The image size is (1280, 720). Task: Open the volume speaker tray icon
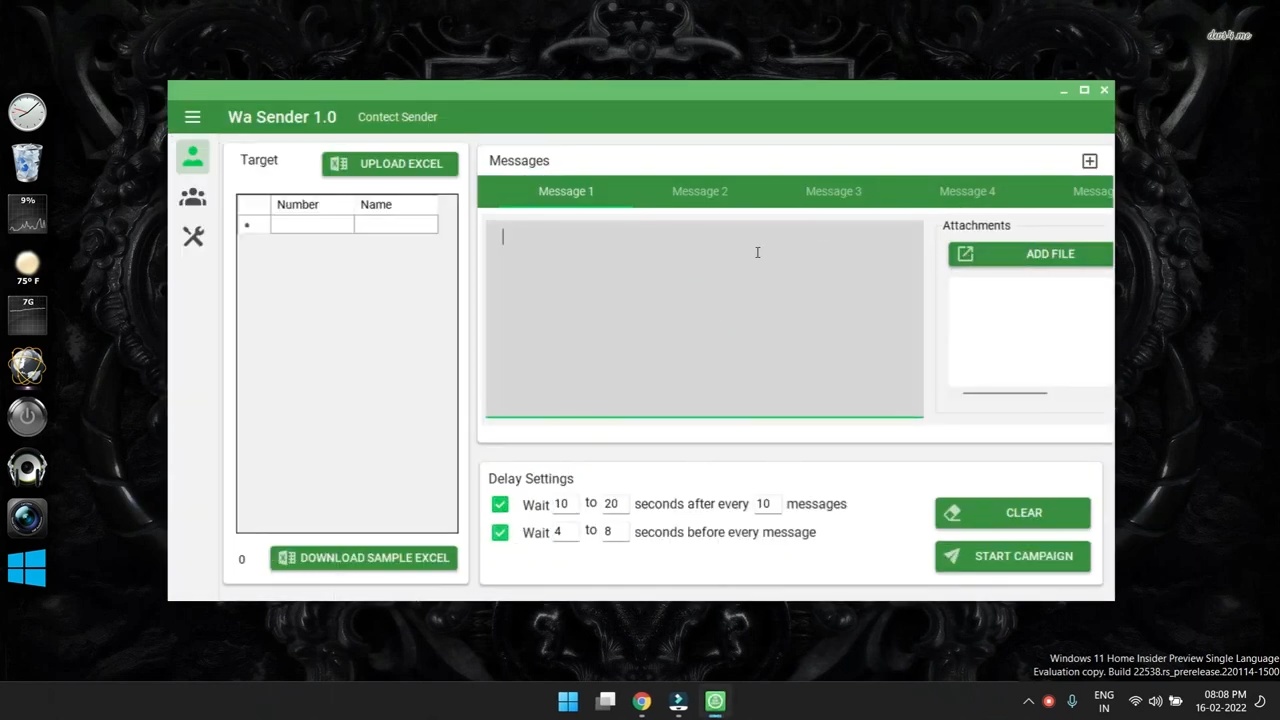pos(1155,701)
